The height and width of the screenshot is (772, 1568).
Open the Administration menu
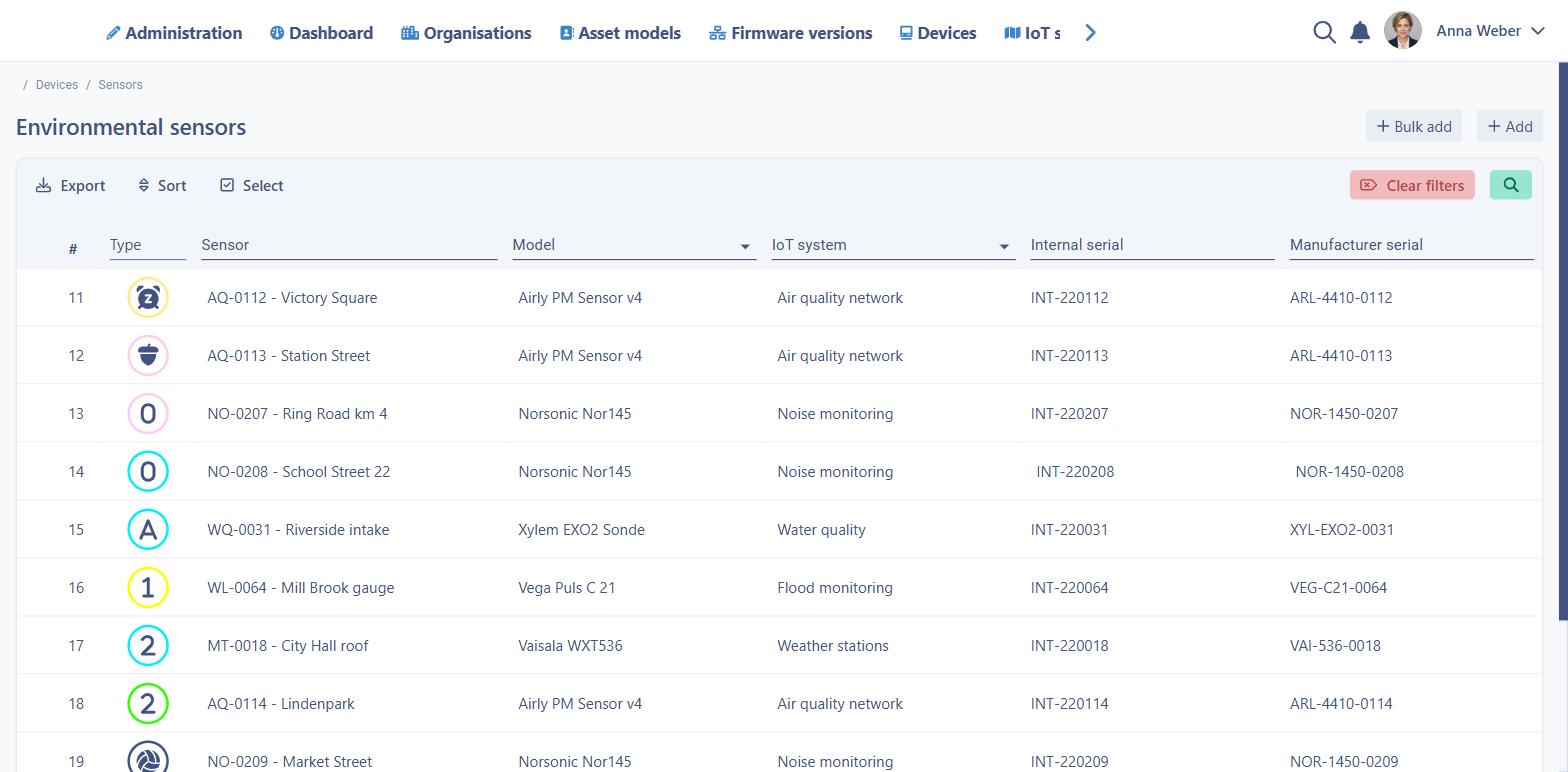(x=174, y=33)
